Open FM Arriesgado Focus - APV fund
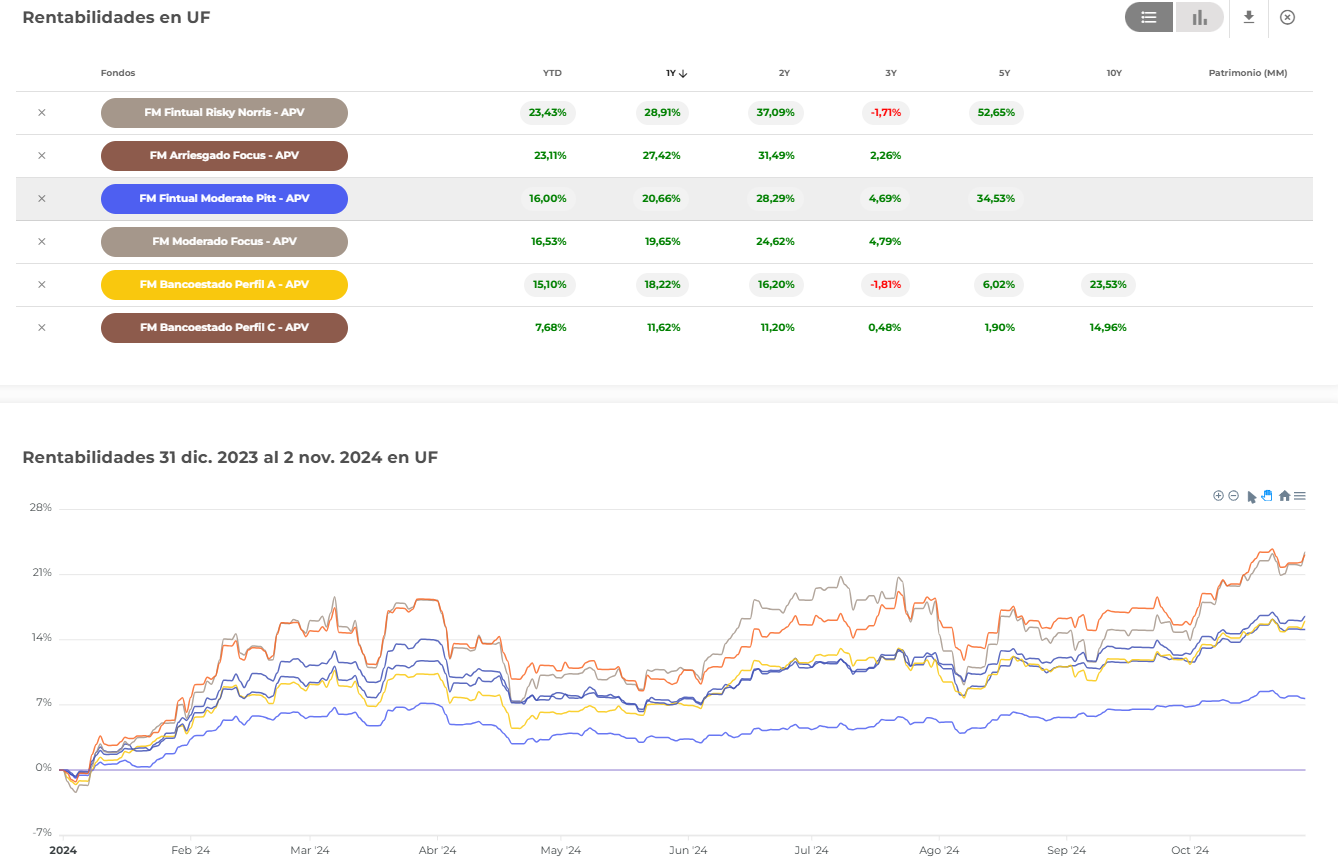The height and width of the screenshot is (866, 1338). click(x=224, y=156)
